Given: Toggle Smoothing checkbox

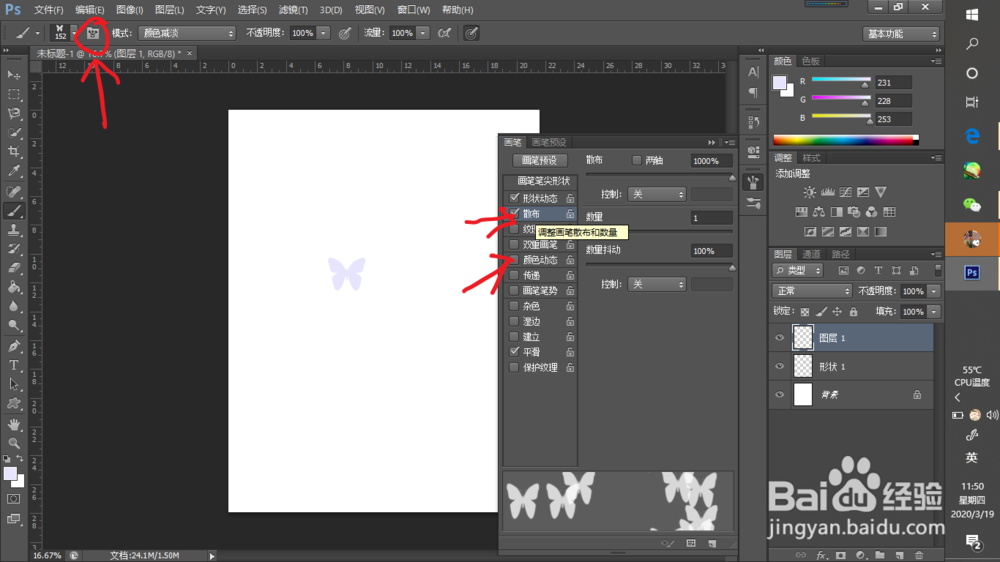Looking at the screenshot, I should 514,351.
